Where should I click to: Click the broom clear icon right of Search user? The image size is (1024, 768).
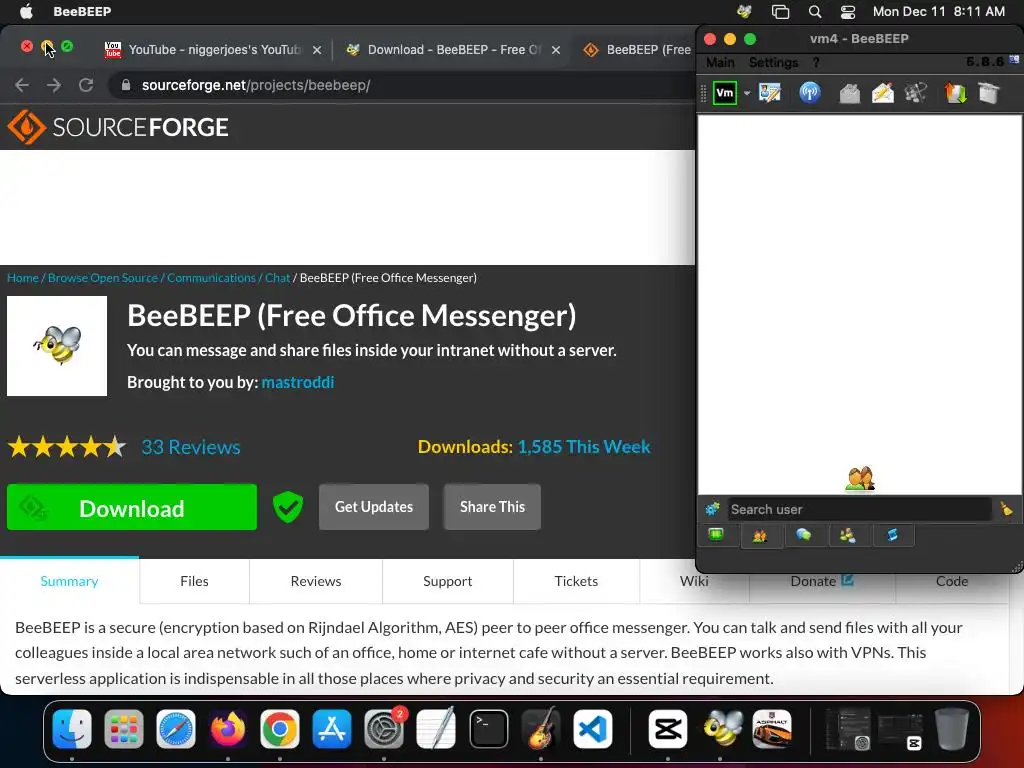point(1006,509)
